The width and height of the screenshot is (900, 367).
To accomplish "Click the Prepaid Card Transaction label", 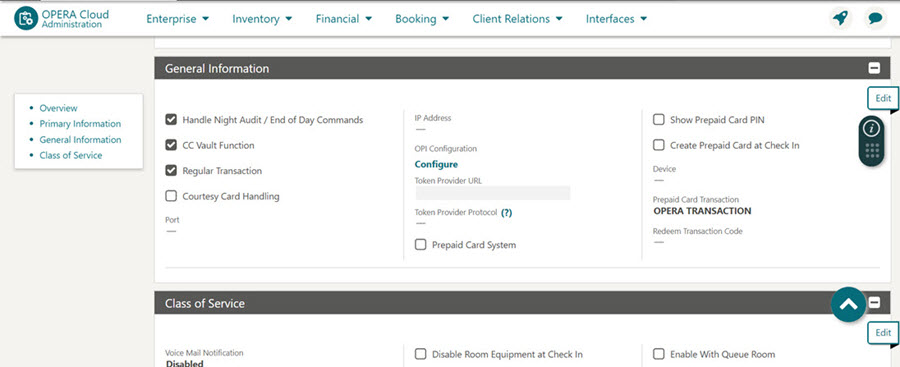I will 696,199.
